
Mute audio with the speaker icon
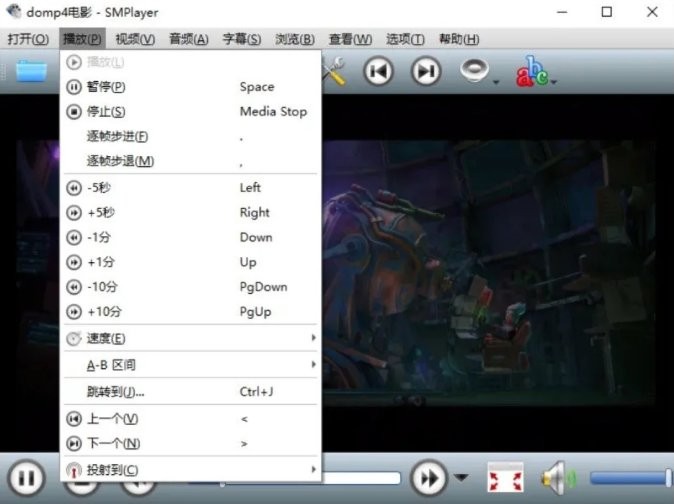pos(558,478)
